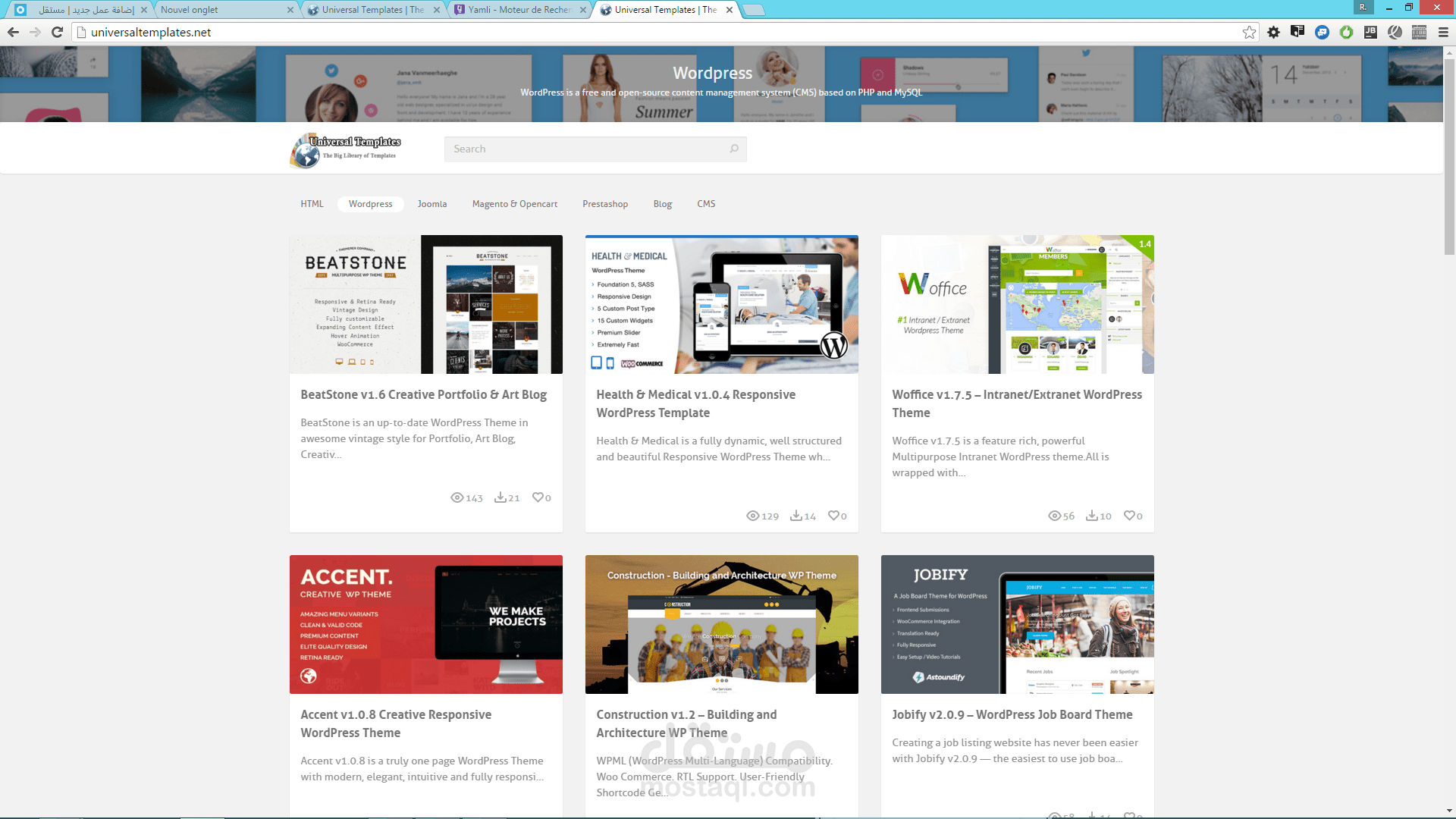Click the Woffice description text

click(1000, 457)
